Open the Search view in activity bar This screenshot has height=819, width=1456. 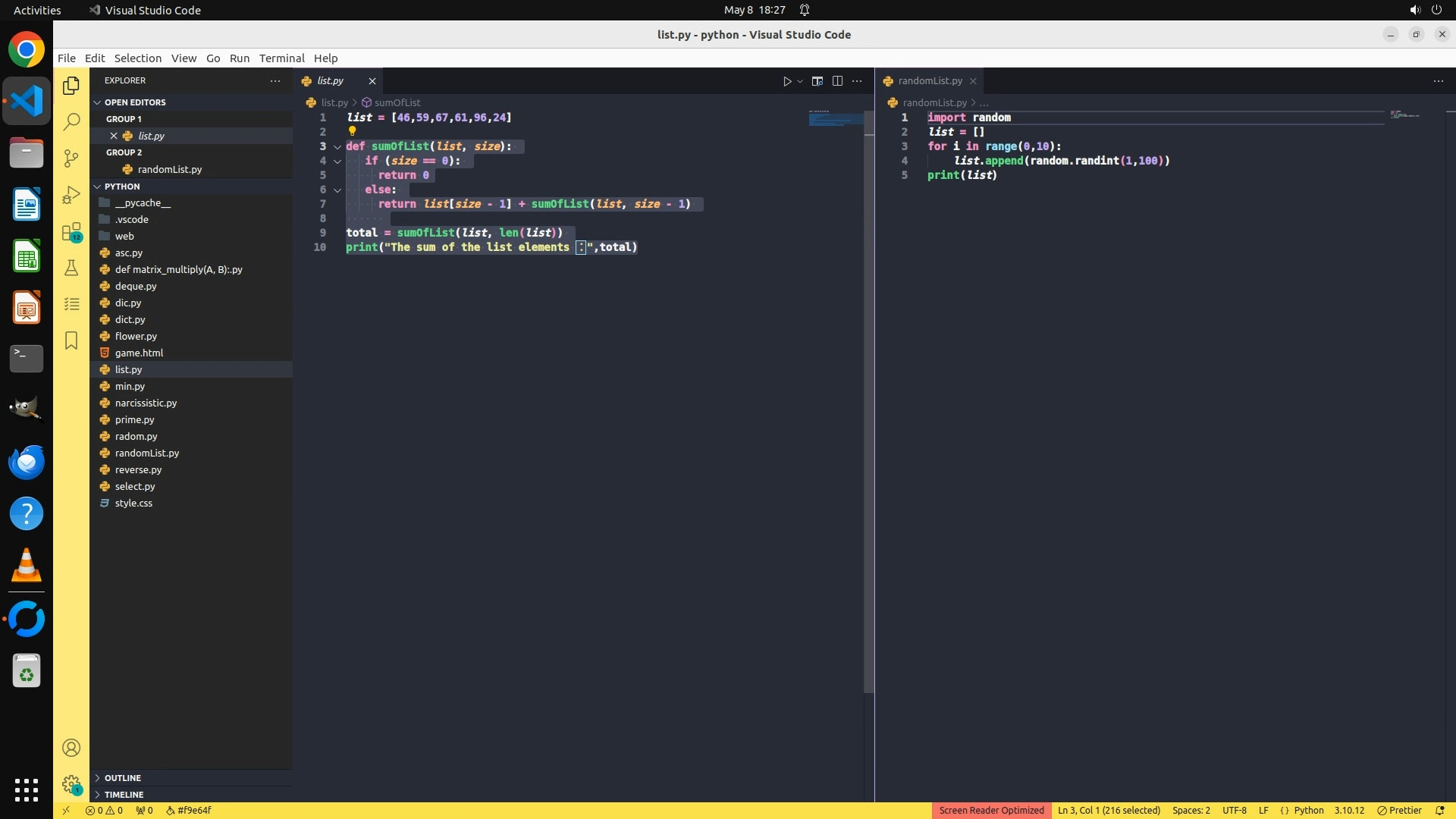click(71, 121)
